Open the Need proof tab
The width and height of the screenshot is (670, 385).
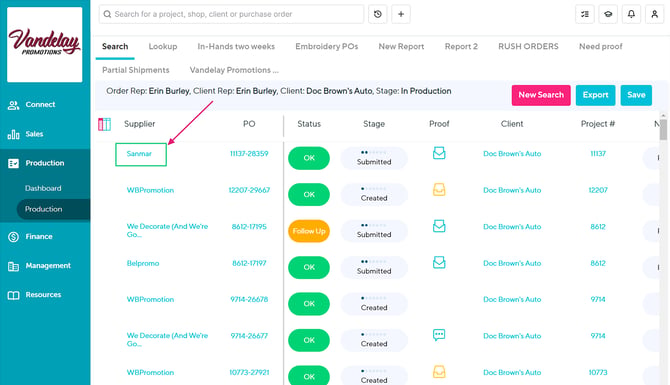[600, 47]
